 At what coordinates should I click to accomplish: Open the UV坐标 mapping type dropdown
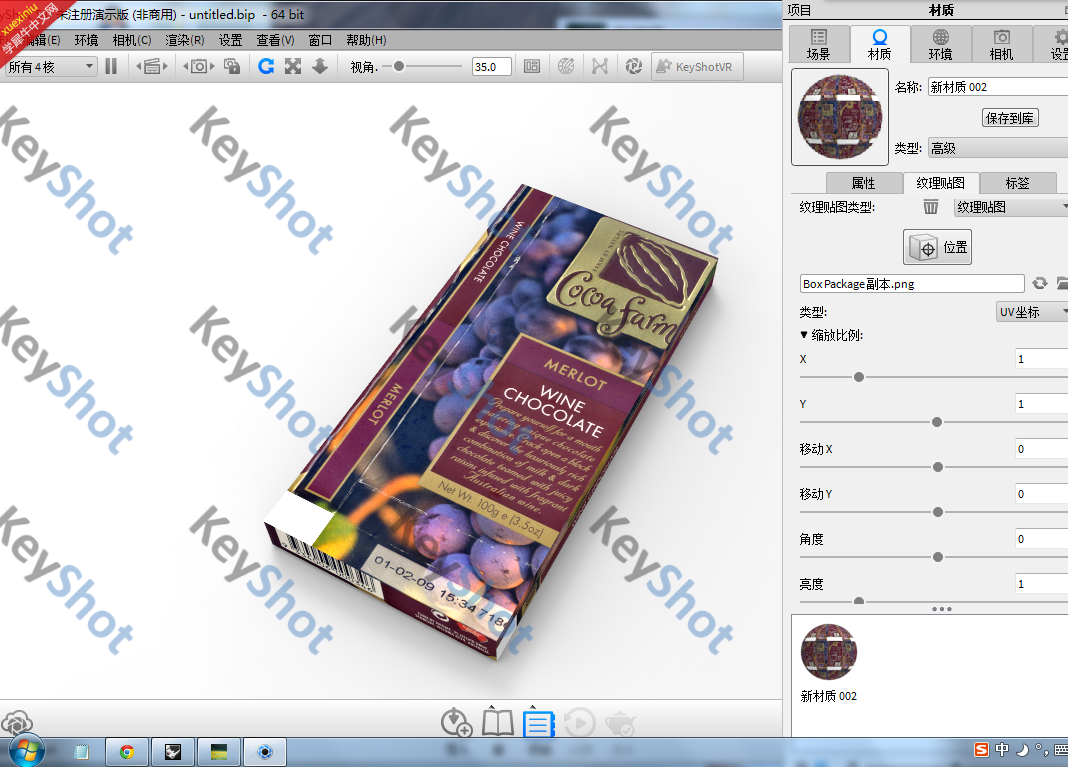tap(1032, 312)
